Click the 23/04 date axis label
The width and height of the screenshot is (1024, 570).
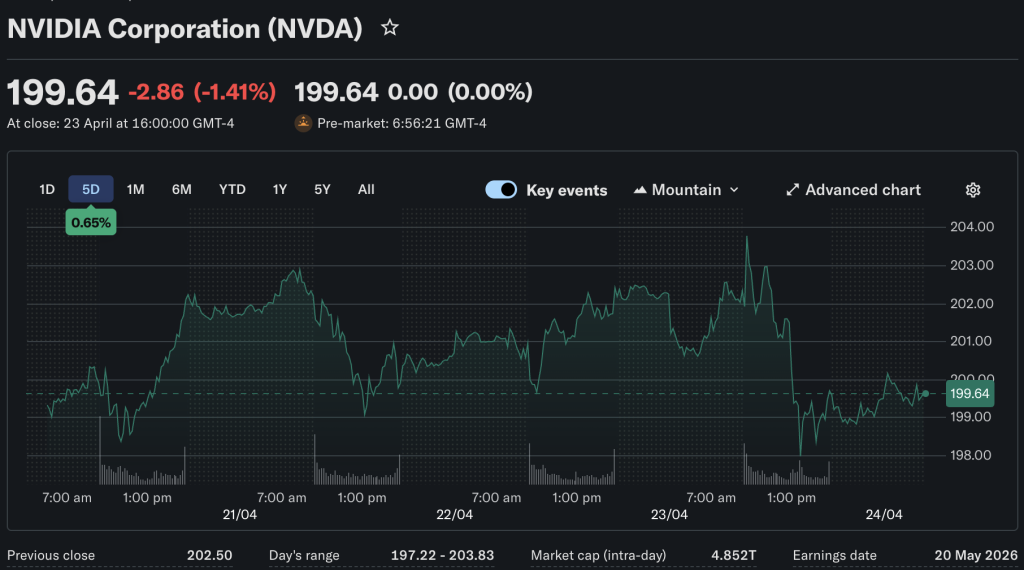[669, 515]
